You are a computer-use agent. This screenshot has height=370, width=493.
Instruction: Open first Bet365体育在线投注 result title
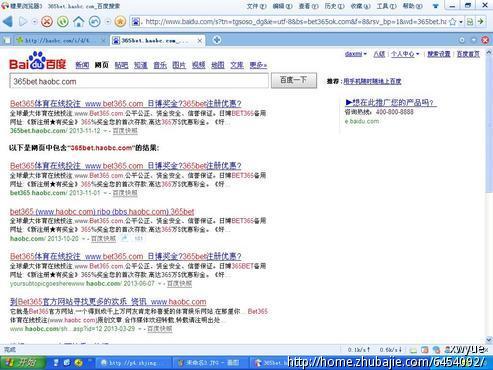point(126,103)
